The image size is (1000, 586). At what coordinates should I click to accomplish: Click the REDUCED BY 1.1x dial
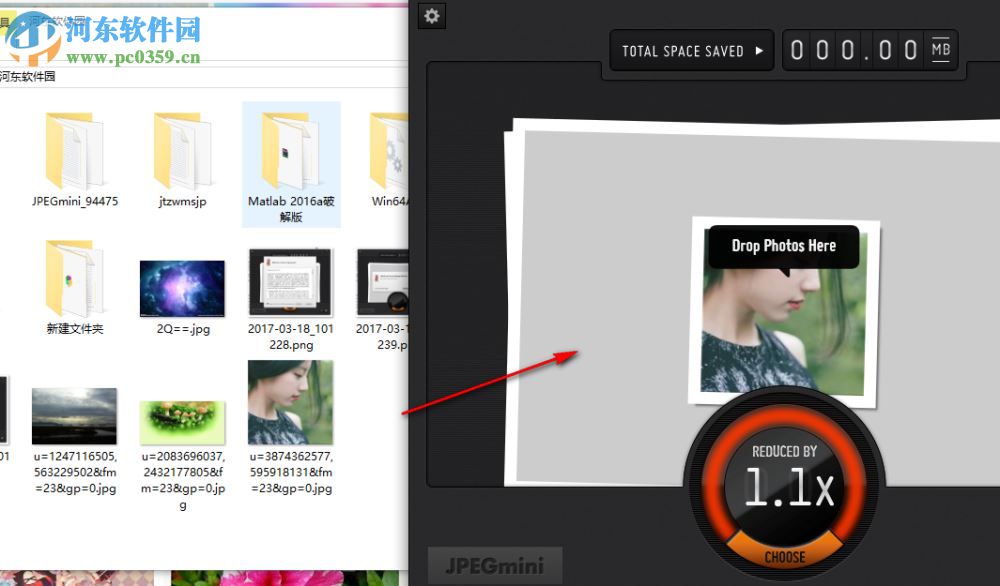[785, 486]
